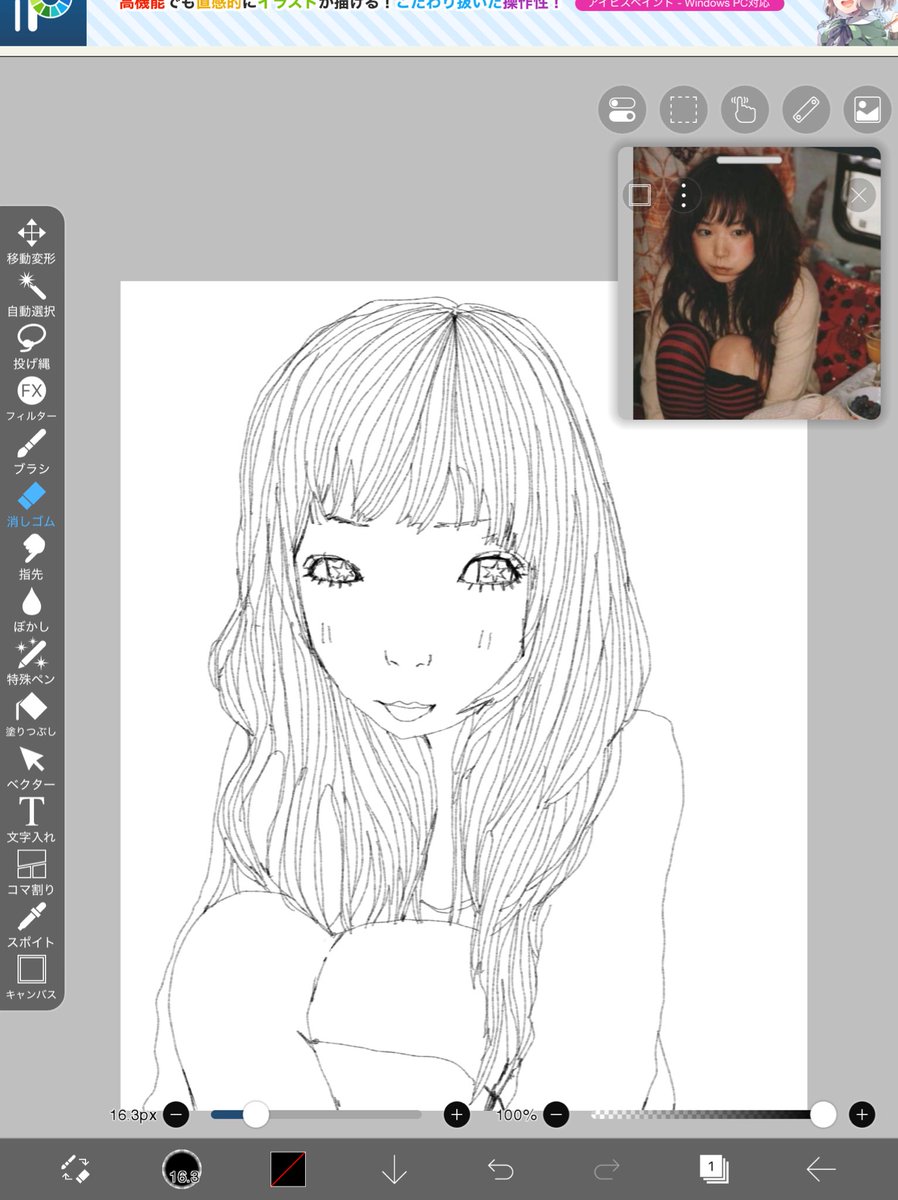Redo the undone stroke
Viewport: 898px width, 1200px height.
pyautogui.click(x=607, y=1168)
